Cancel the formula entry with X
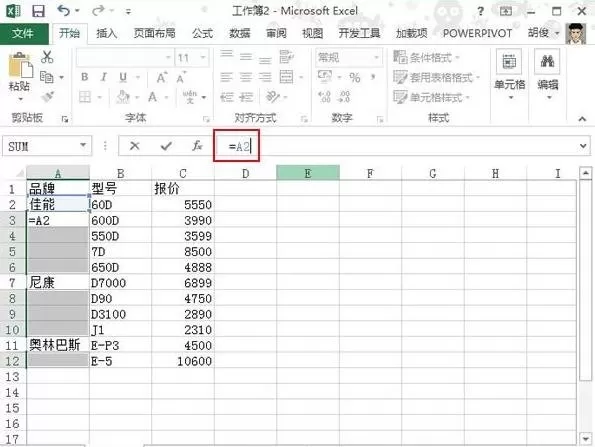This screenshot has height=447, width=595. pyautogui.click(x=134, y=146)
